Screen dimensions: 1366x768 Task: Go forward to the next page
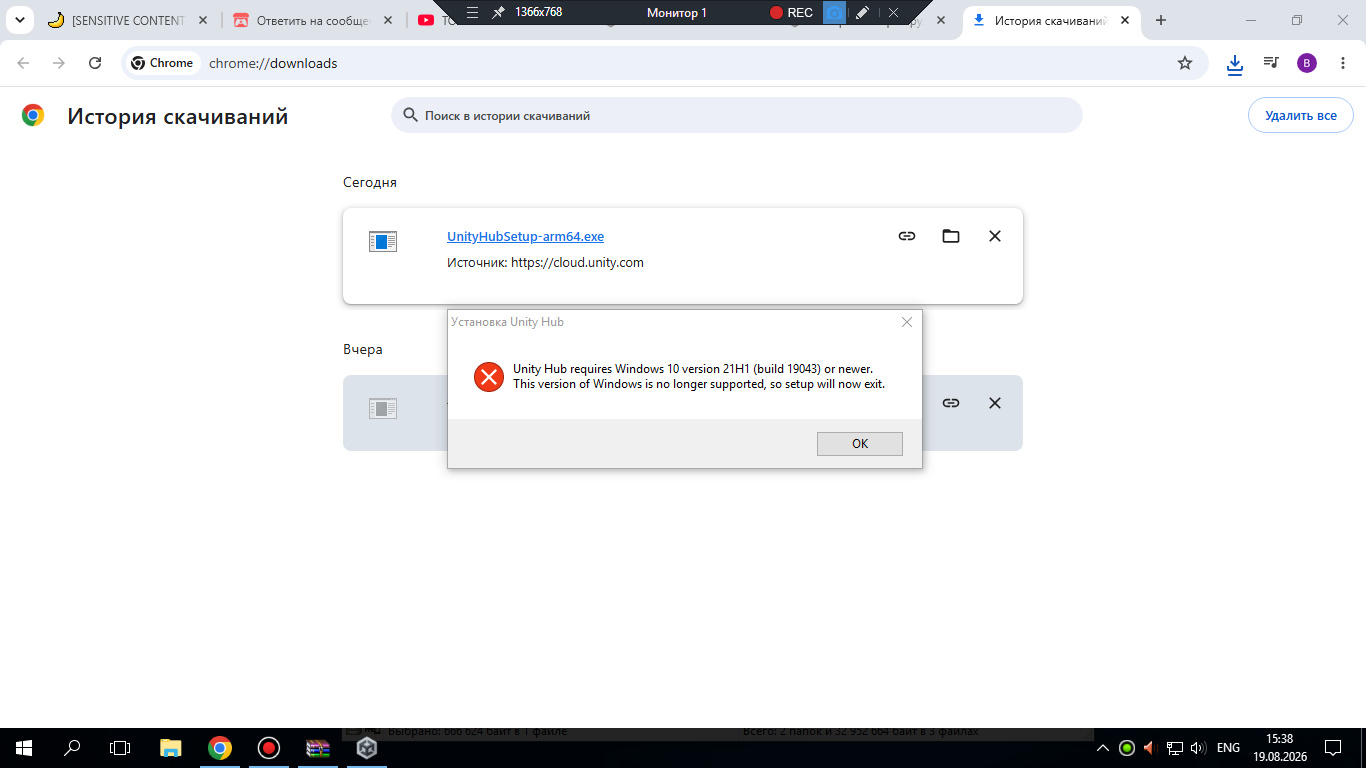coord(59,63)
